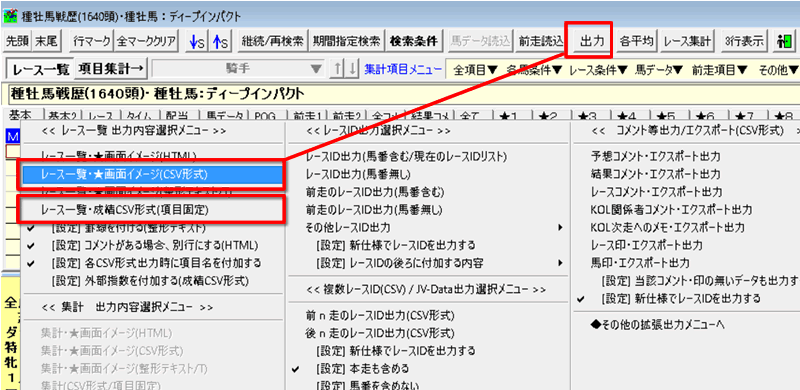Open the 馬データ tab in the tab strip

tap(223, 116)
